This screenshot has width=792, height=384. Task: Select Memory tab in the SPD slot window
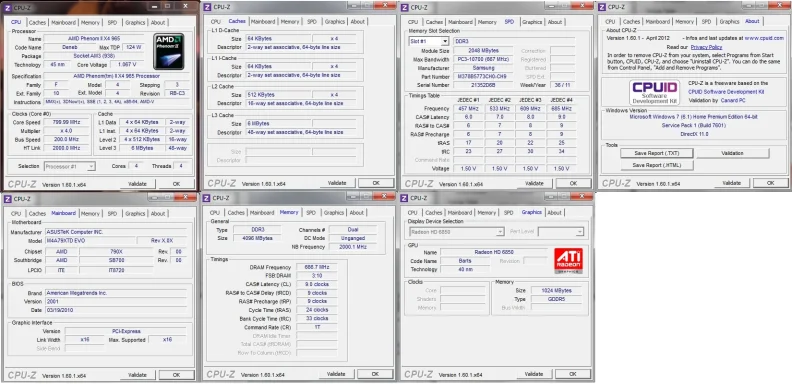coord(487,22)
